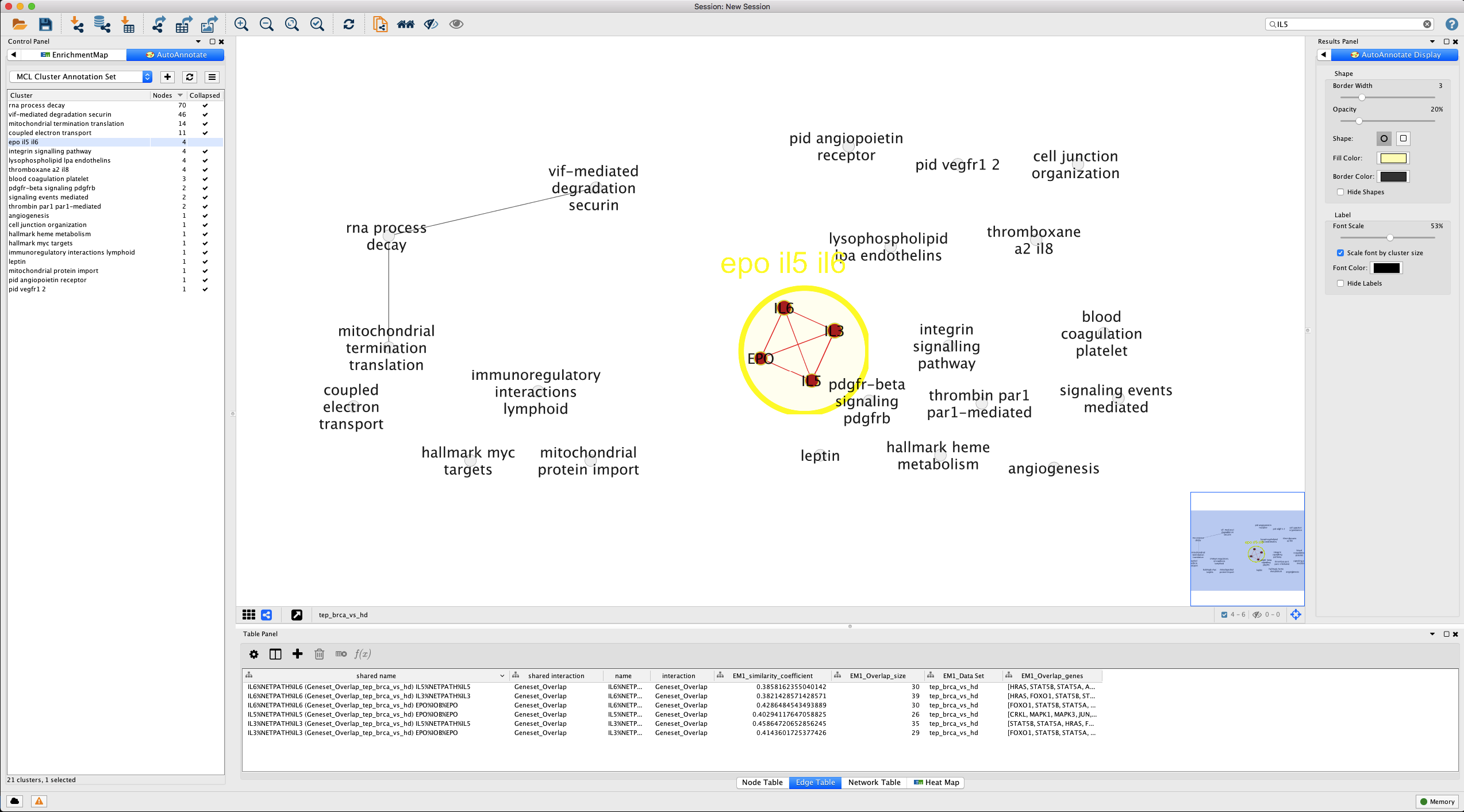Open help question mark icon
1464x812 pixels.
(1451, 24)
